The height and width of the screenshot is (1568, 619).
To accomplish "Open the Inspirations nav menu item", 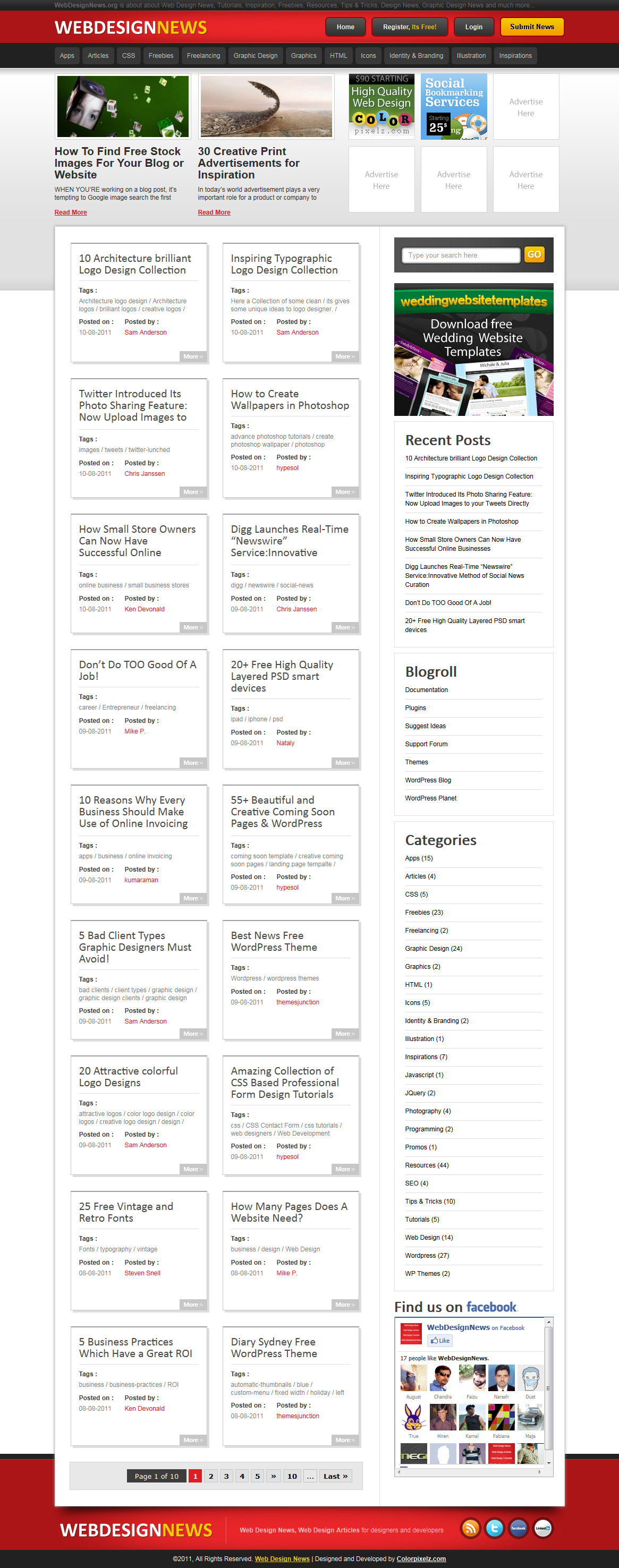I will pos(515,55).
